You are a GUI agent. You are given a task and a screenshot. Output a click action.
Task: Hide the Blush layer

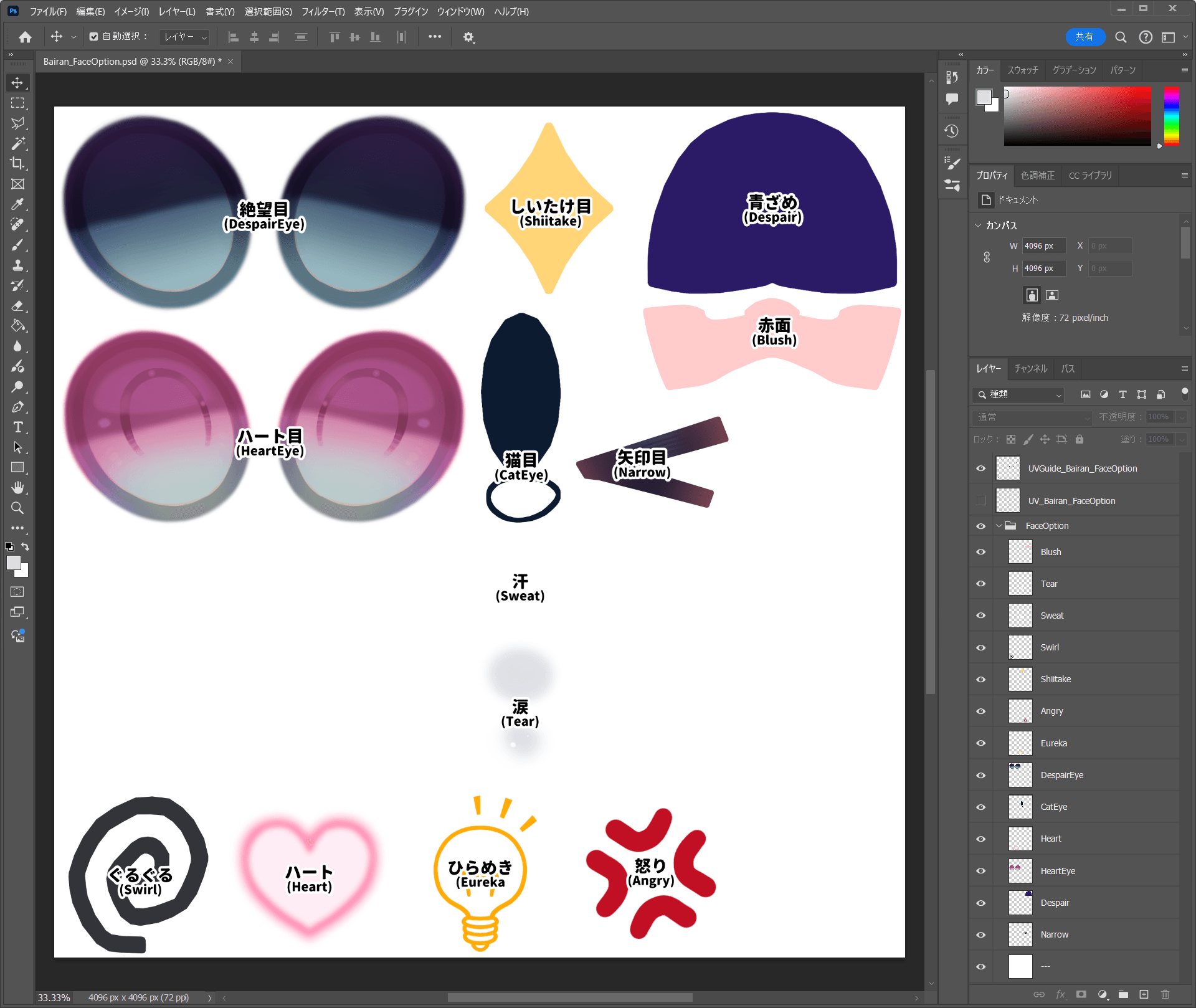pos(981,552)
